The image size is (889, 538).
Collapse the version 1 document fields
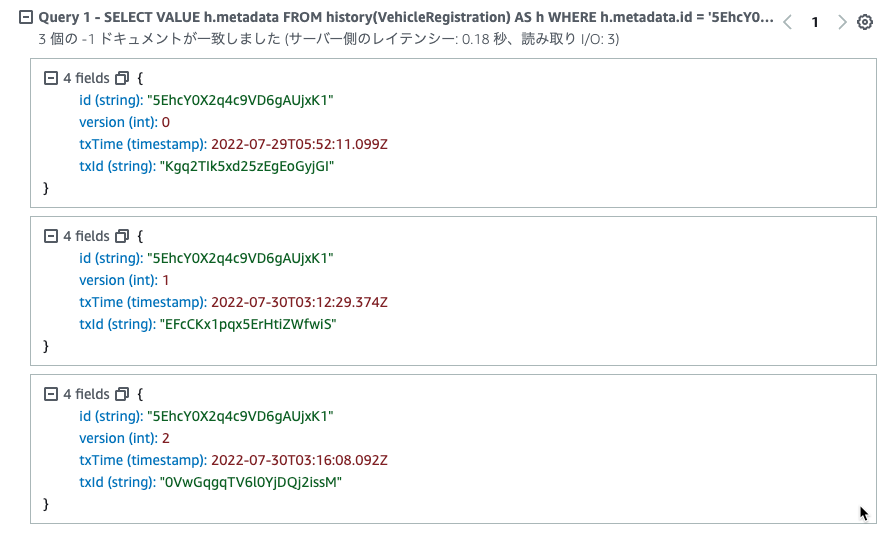tap(51, 236)
